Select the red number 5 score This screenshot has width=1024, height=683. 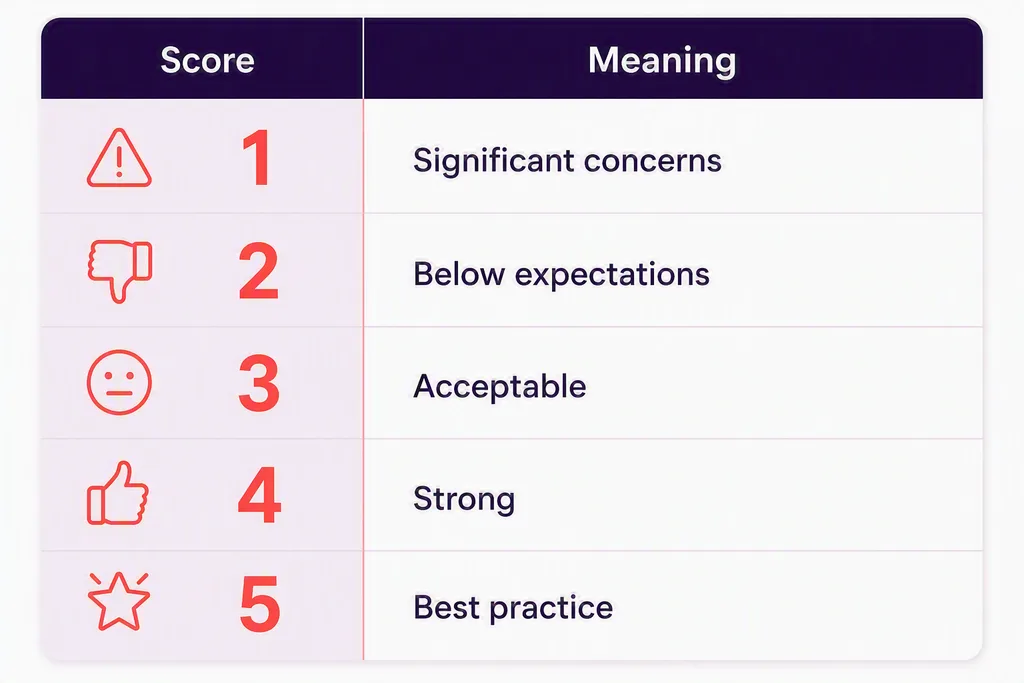(260, 604)
